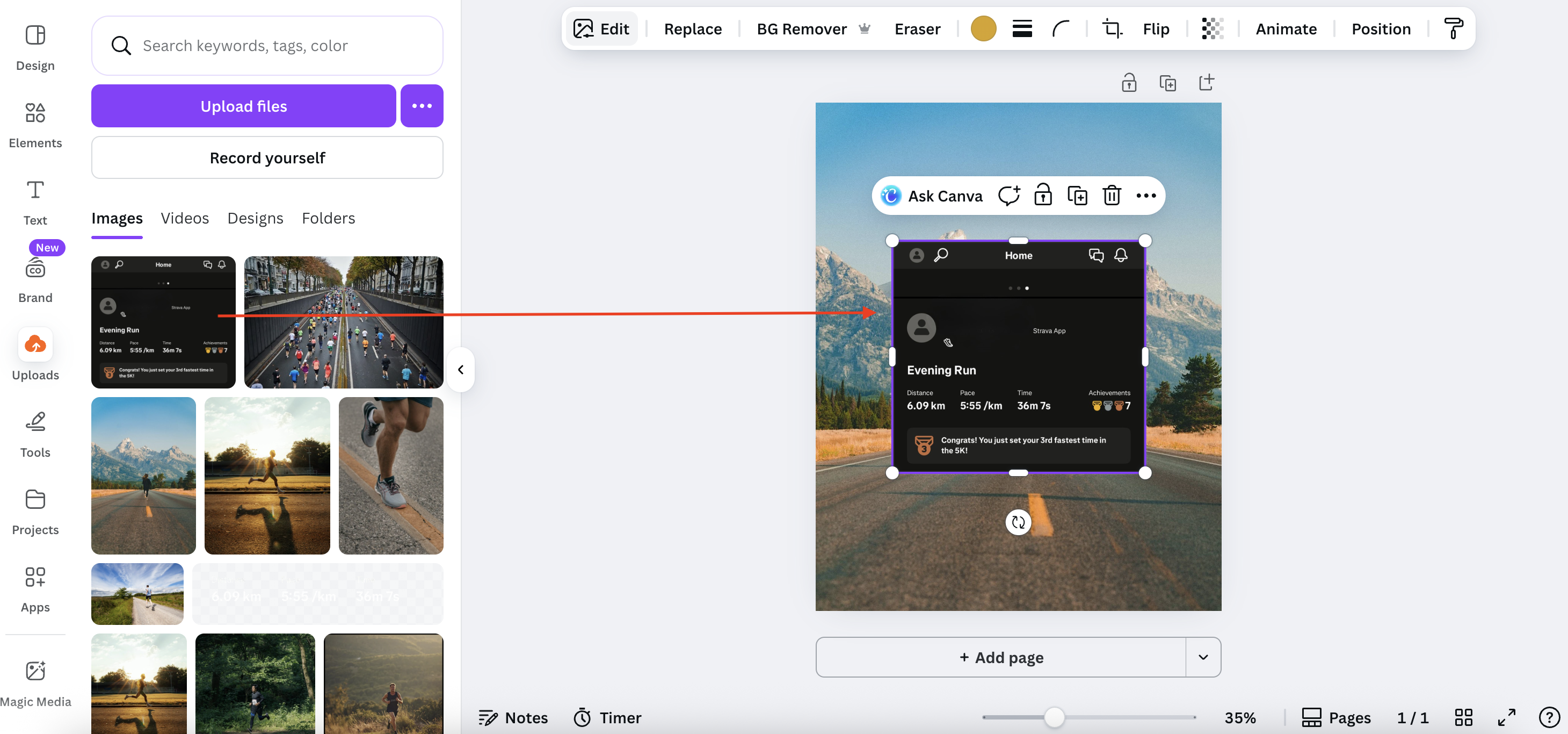
Task: Click the search keywords input field
Action: pos(268,46)
